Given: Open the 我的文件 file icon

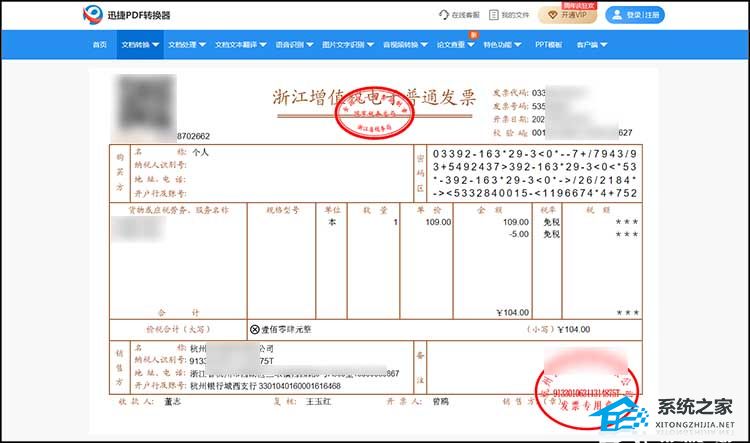Looking at the screenshot, I should tap(494, 15).
